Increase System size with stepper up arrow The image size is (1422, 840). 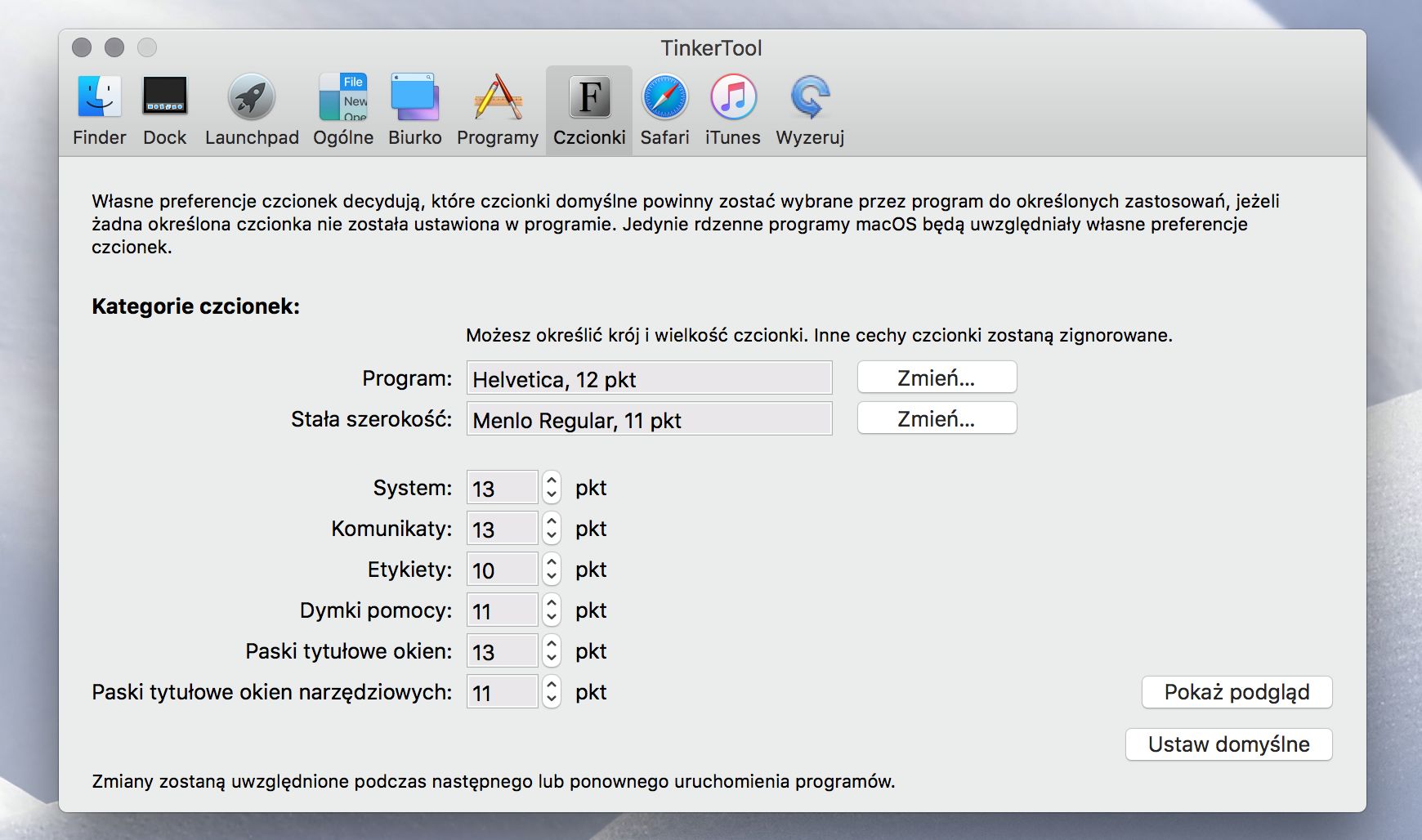(552, 480)
